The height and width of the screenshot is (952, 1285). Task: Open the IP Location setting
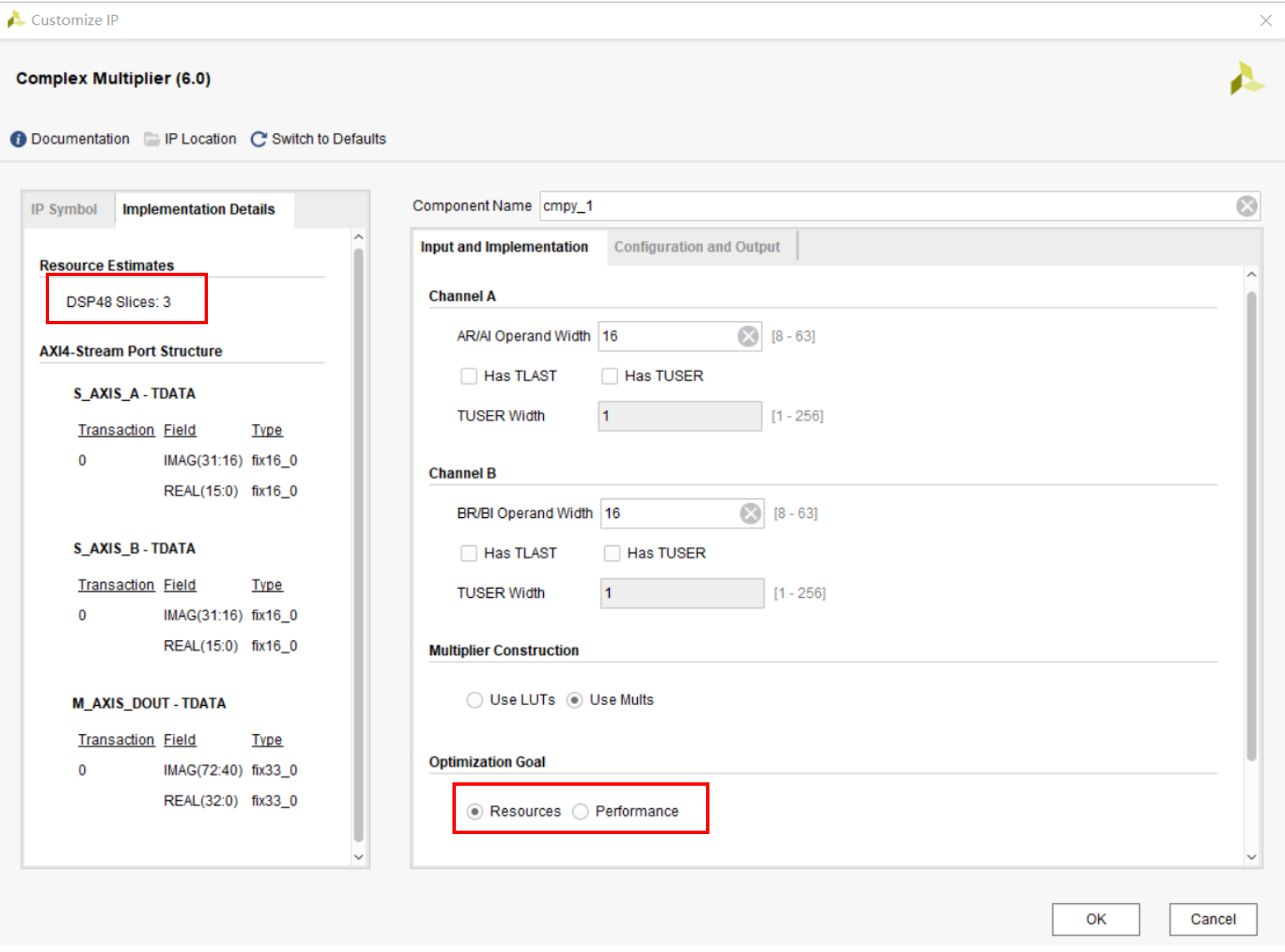(190, 139)
